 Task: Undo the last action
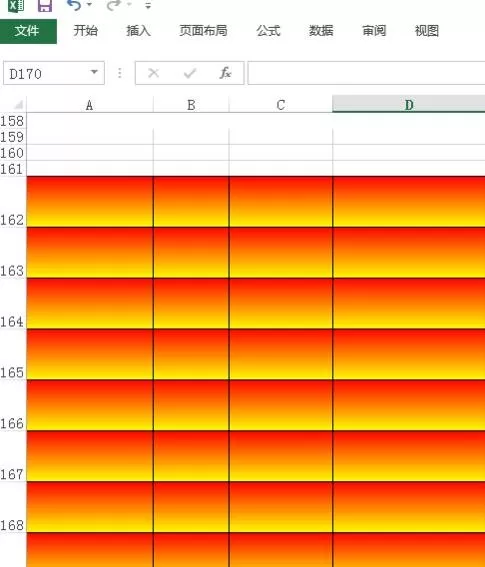pyautogui.click(x=75, y=5)
